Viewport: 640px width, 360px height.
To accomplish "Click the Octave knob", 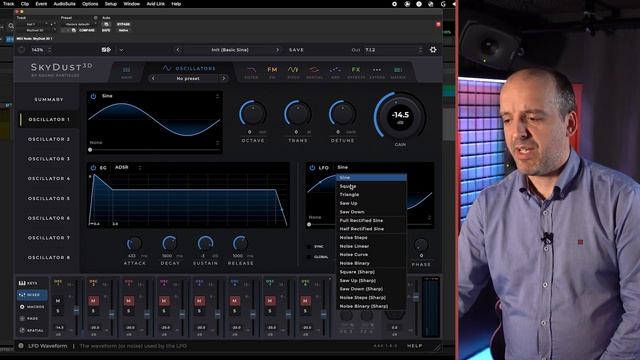I will (x=253, y=113).
